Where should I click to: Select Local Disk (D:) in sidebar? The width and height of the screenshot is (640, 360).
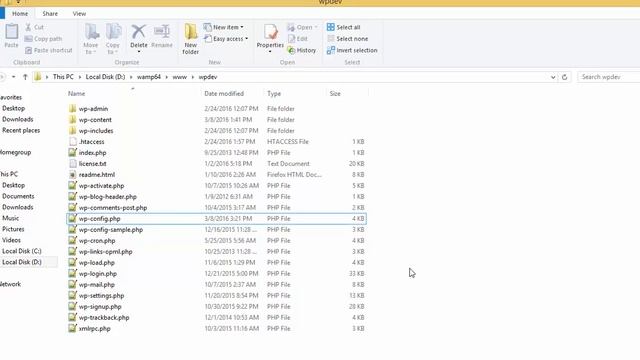22,262
